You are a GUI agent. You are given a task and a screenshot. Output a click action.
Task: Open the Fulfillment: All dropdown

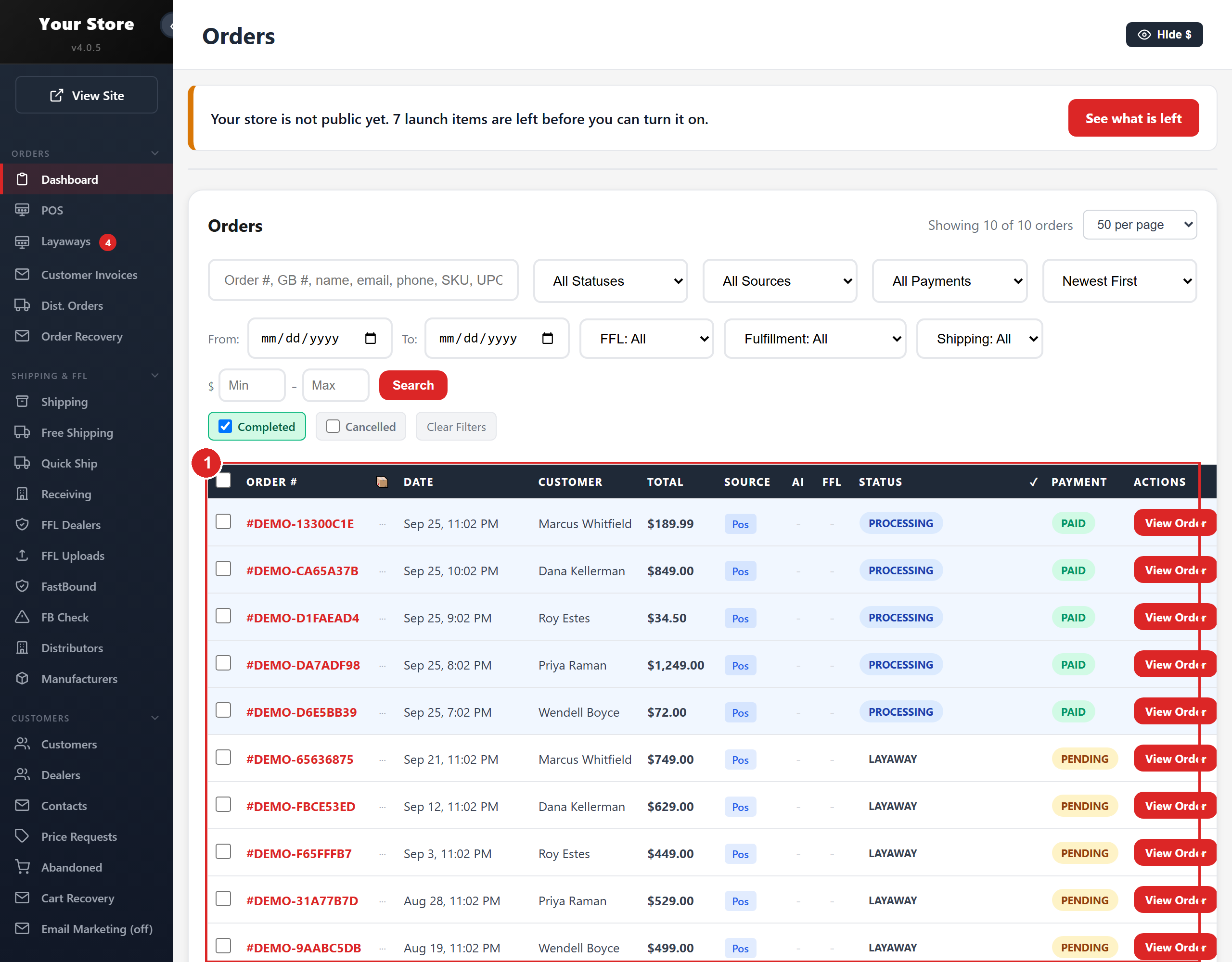coord(815,338)
